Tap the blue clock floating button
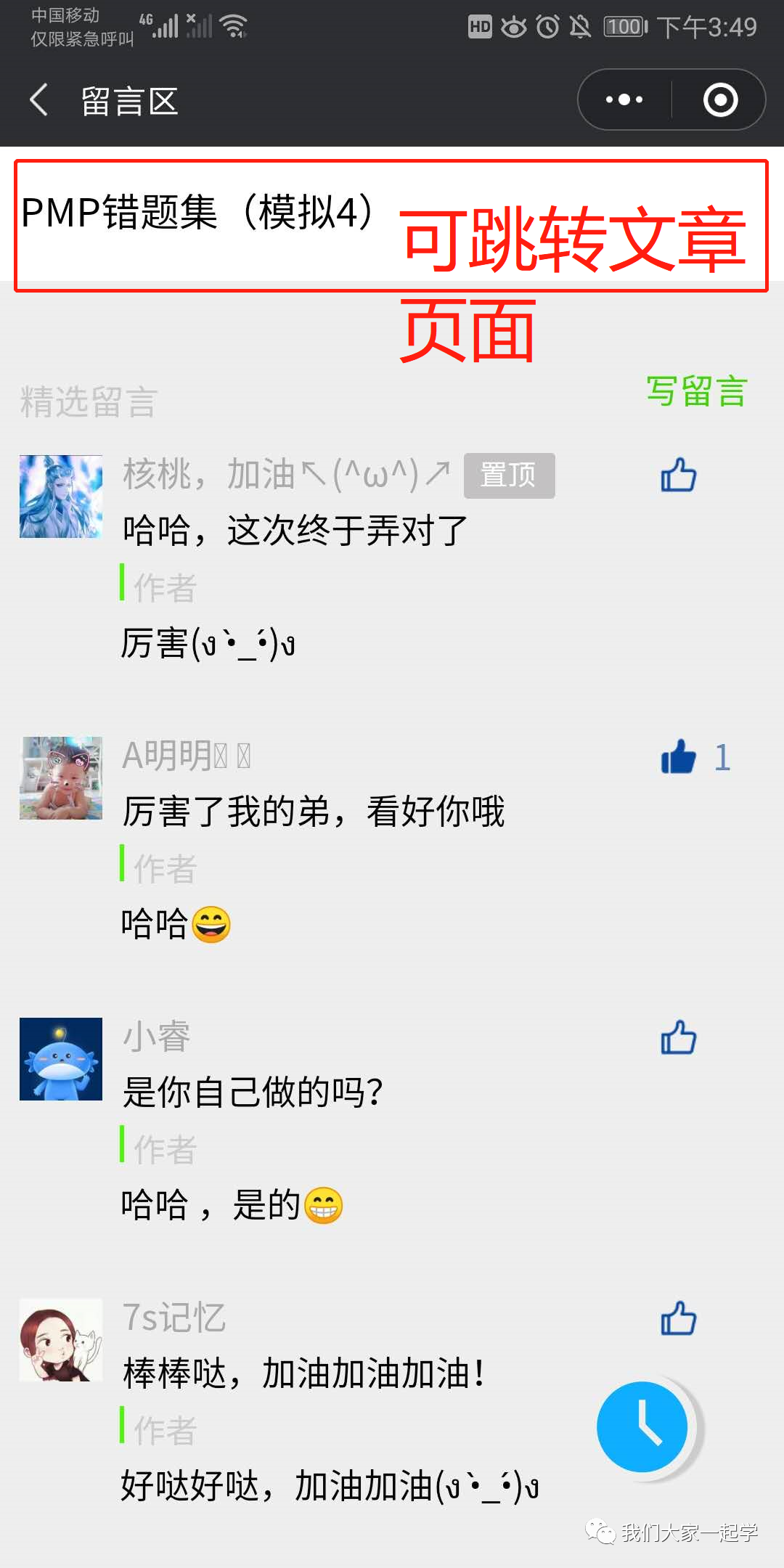 click(x=642, y=1426)
